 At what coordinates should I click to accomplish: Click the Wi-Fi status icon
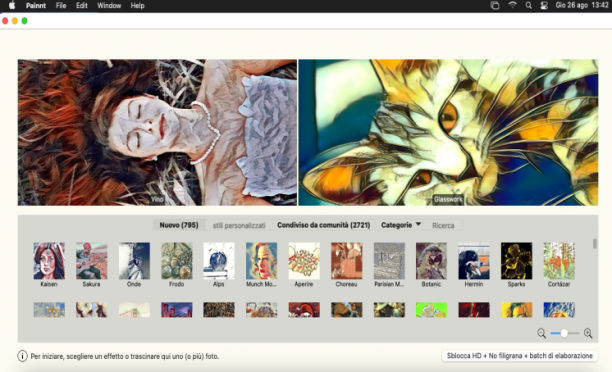(512, 5)
